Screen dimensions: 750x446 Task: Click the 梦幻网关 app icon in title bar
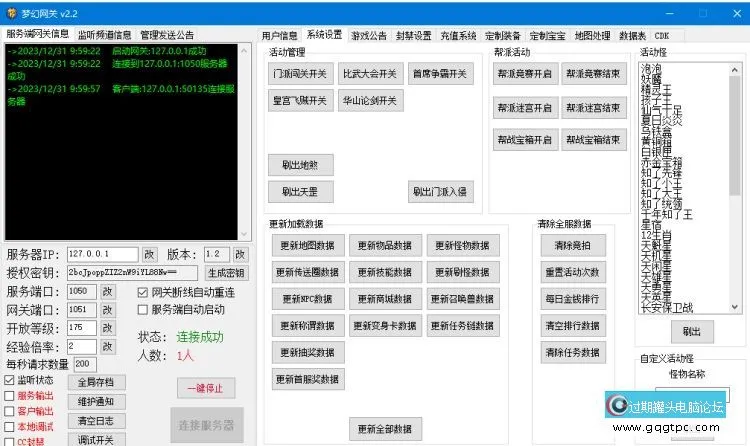[x=11, y=13]
